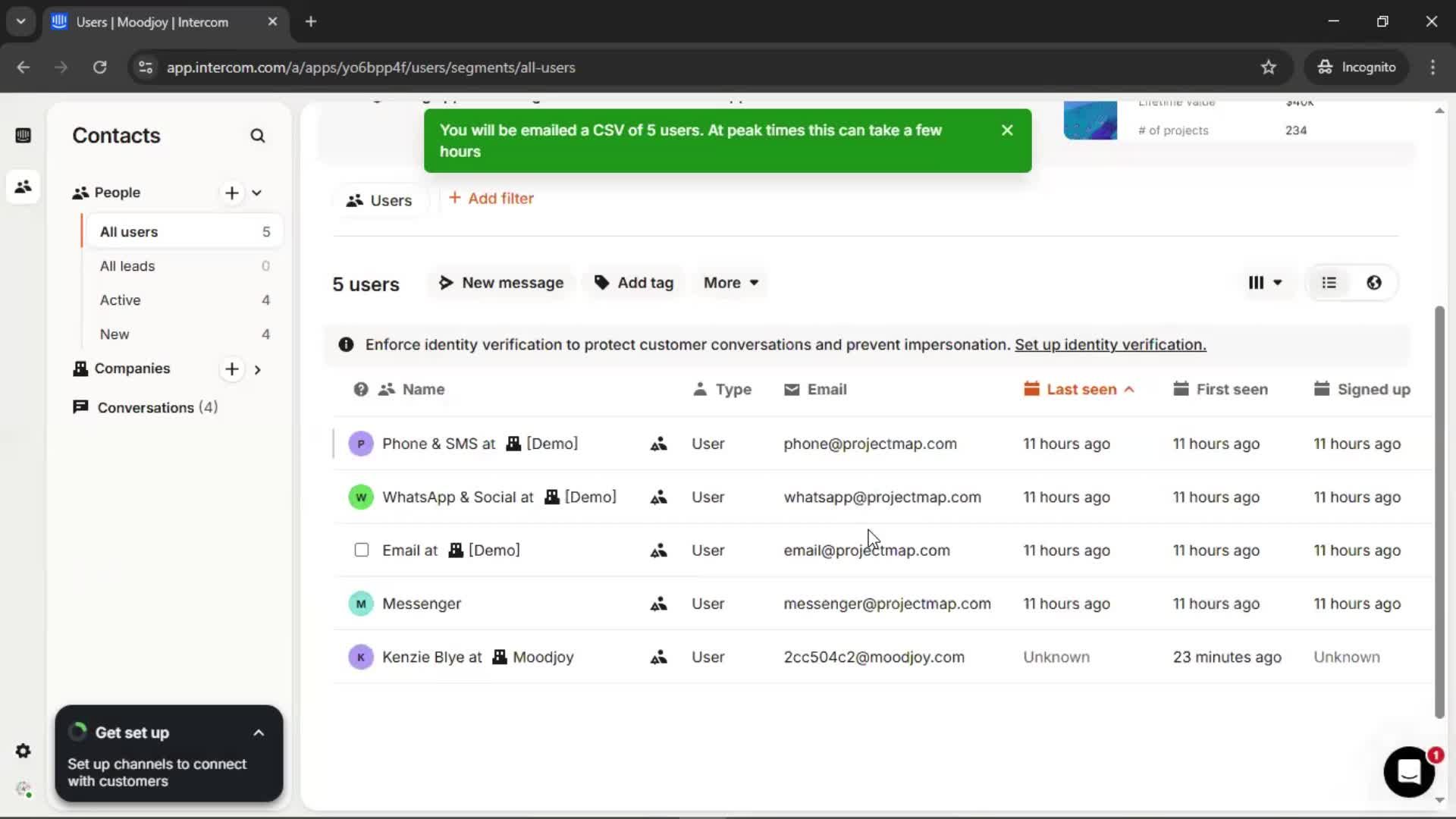The width and height of the screenshot is (1456, 819).
Task: Click the Add tag button
Action: click(x=634, y=283)
